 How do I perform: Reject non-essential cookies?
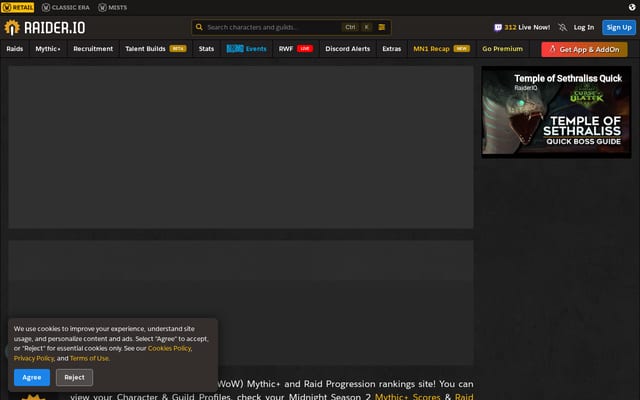click(x=74, y=378)
